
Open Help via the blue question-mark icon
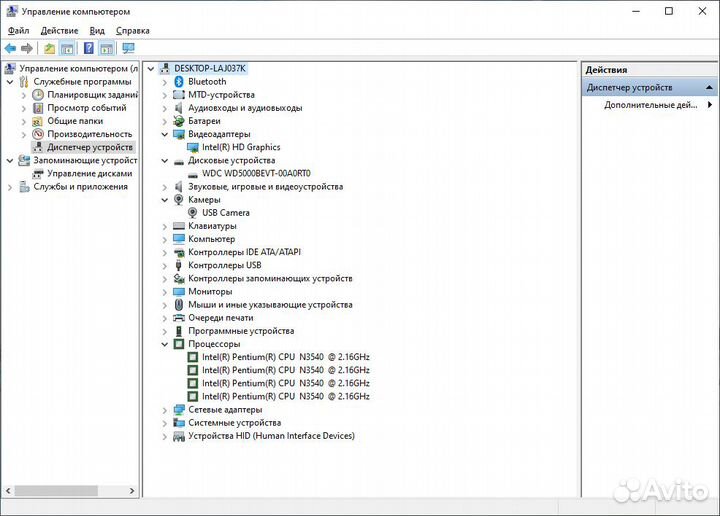point(89,48)
